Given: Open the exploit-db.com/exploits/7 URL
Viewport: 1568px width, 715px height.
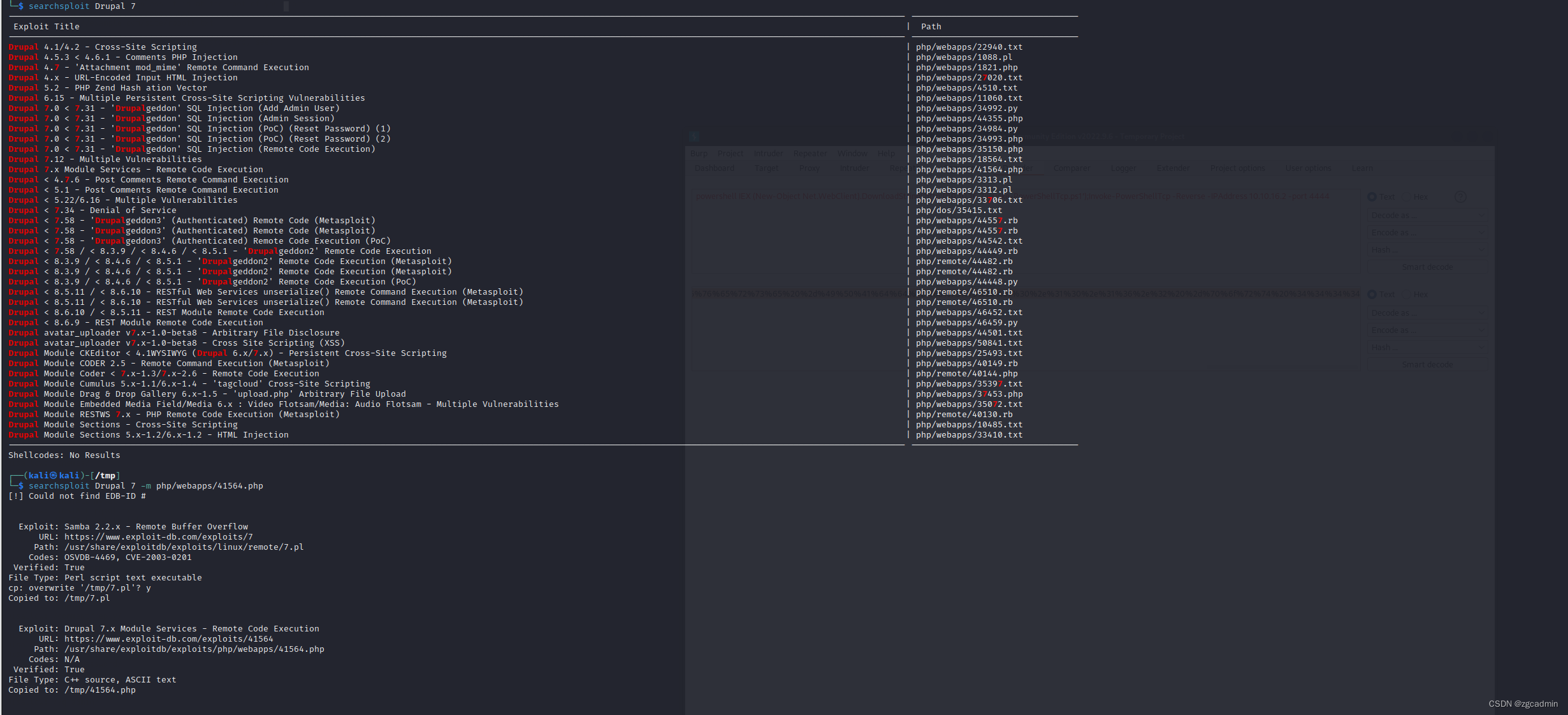Looking at the screenshot, I should click(159, 537).
